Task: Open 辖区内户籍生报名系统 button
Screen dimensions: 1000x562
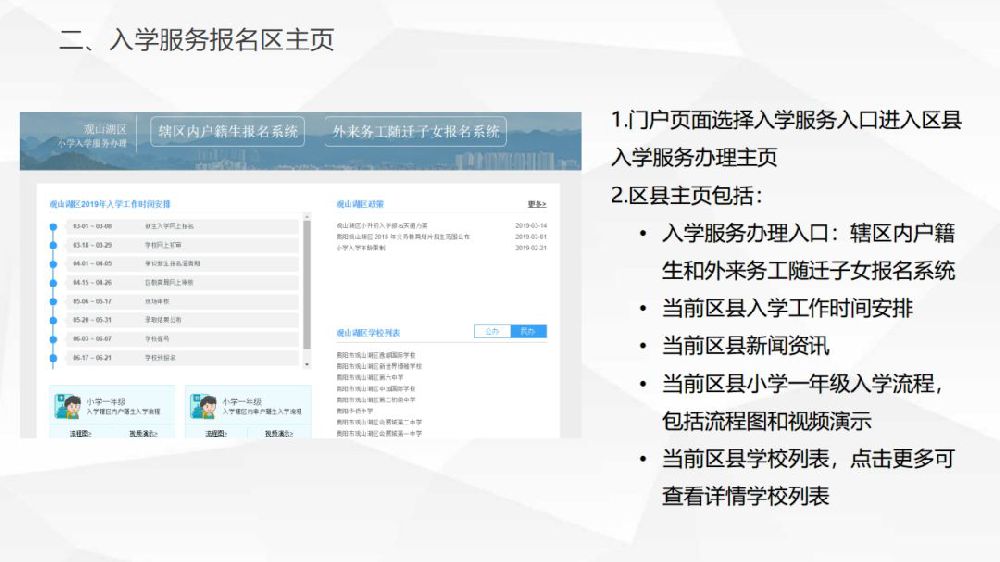Action: click(228, 131)
